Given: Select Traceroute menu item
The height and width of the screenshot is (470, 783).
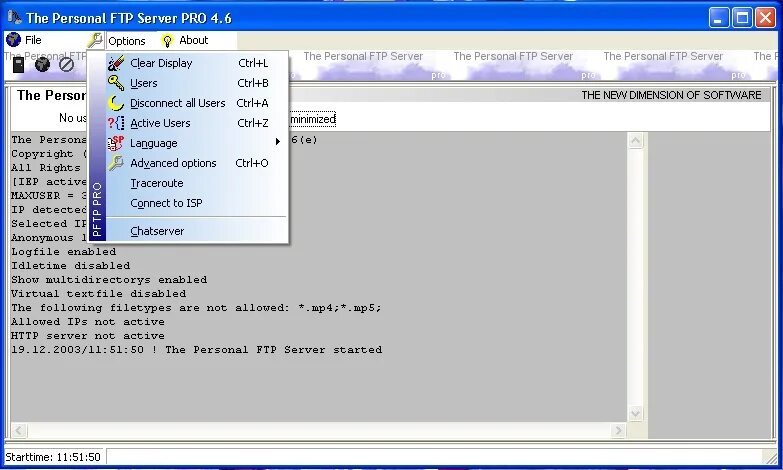Looking at the screenshot, I should (188, 183).
